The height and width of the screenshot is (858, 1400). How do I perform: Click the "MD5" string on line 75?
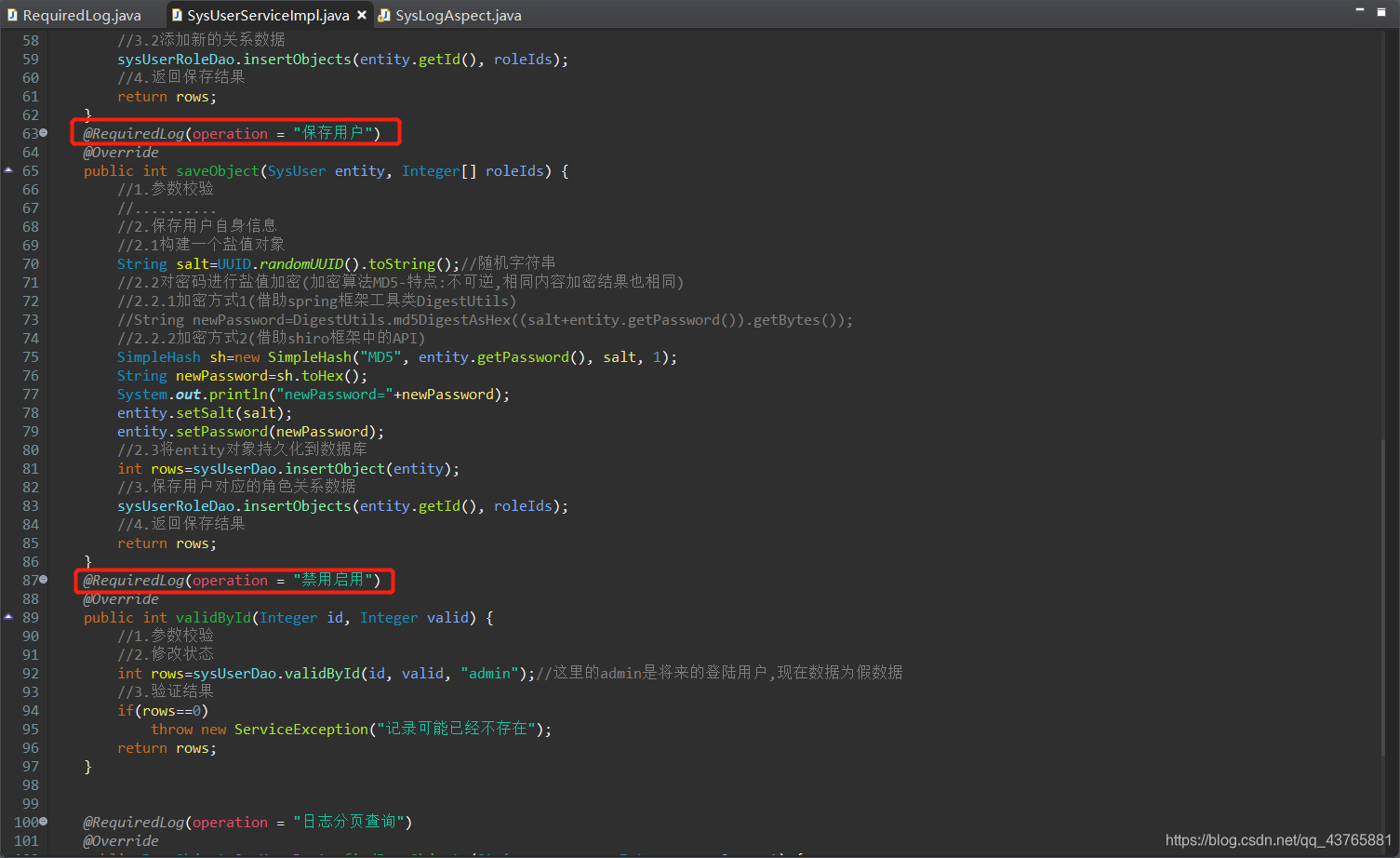[x=381, y=357]
